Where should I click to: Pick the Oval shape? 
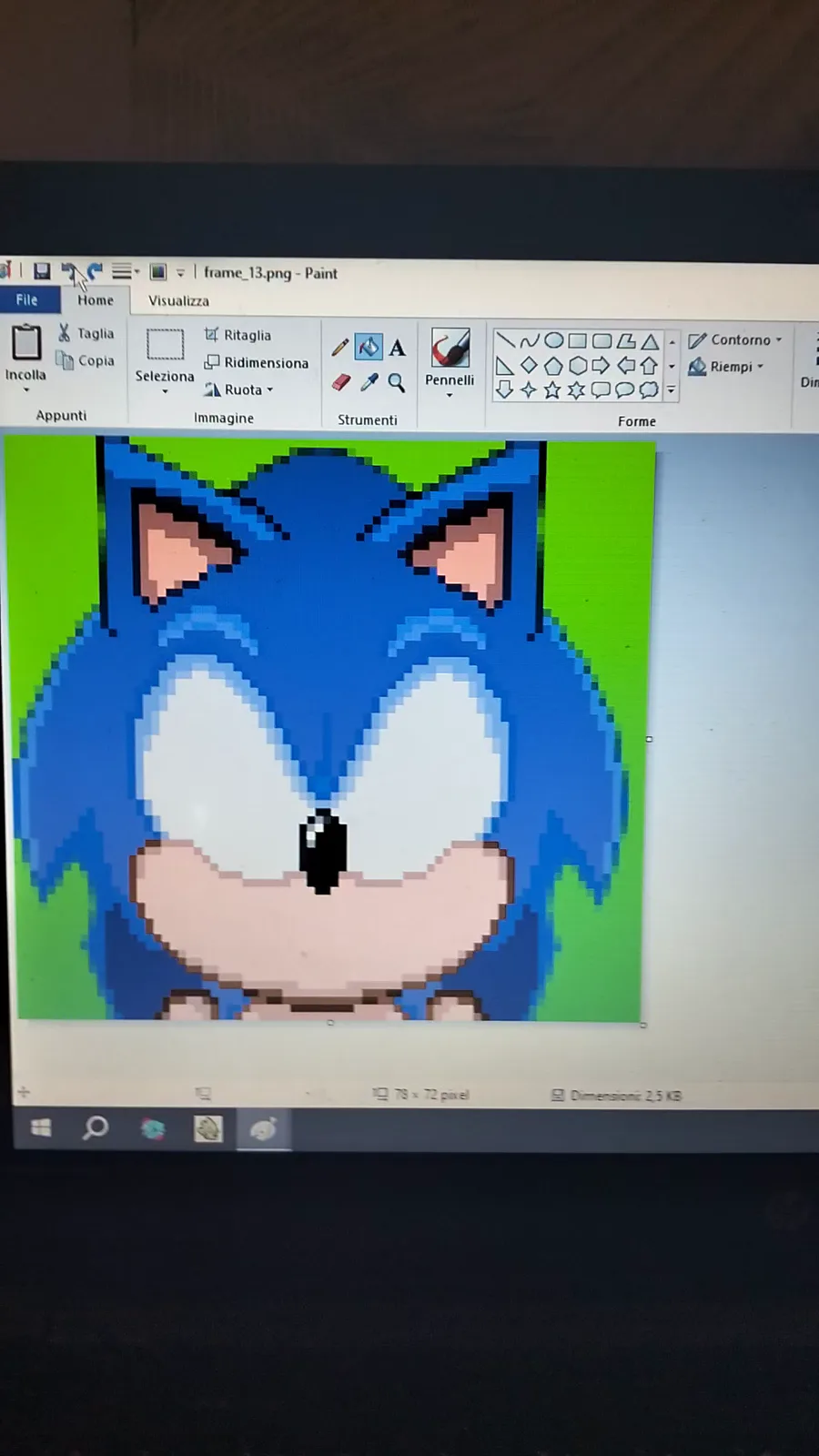[x=553, y=341]
